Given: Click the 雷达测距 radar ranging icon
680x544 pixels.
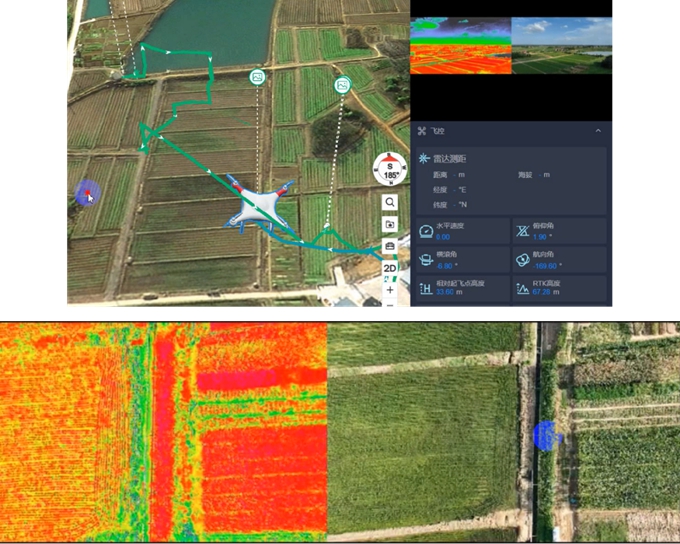Looking at the screenshot, I should point(424,159).
